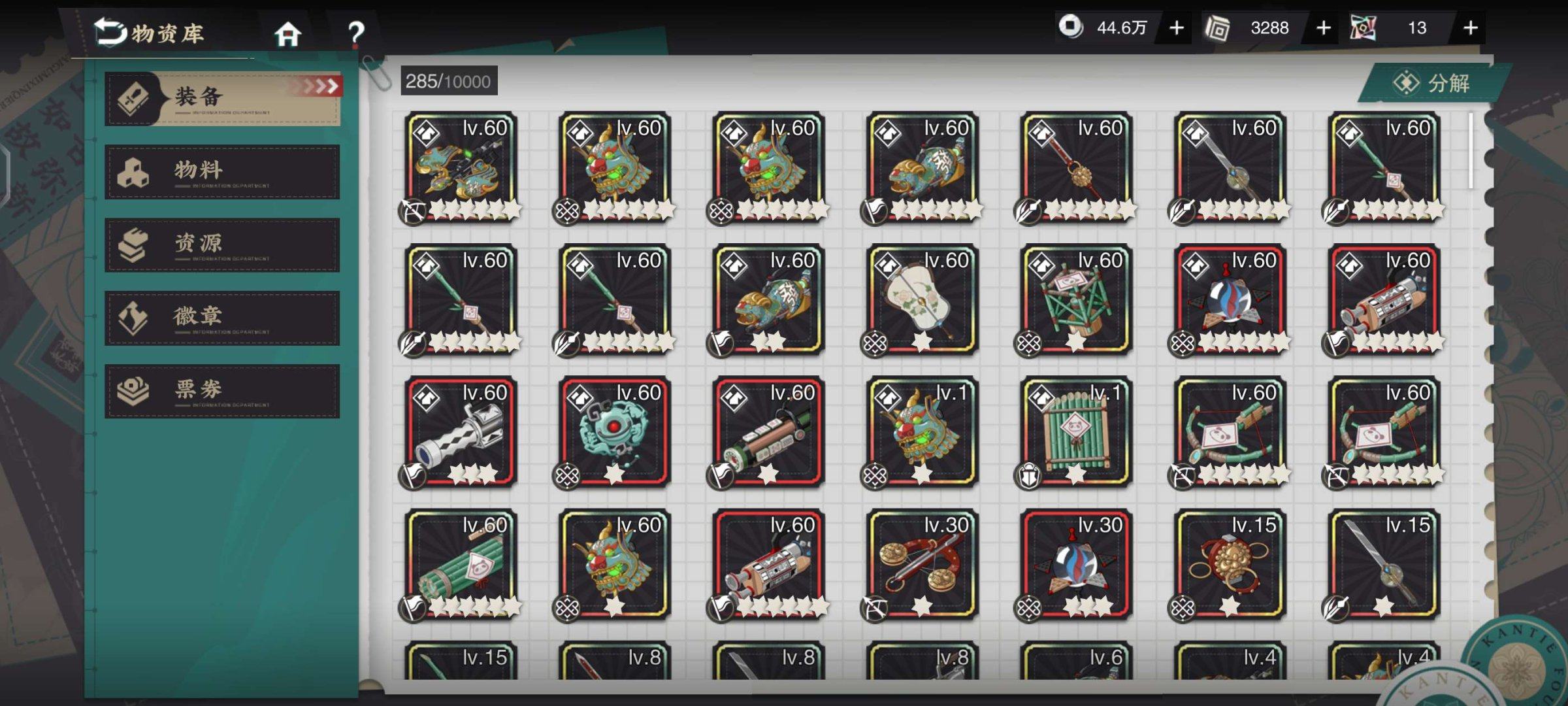1568x706 pixels.
Task: Open the 徽章 badges tab
Action: pyautogui.click(x=222, y=318)
